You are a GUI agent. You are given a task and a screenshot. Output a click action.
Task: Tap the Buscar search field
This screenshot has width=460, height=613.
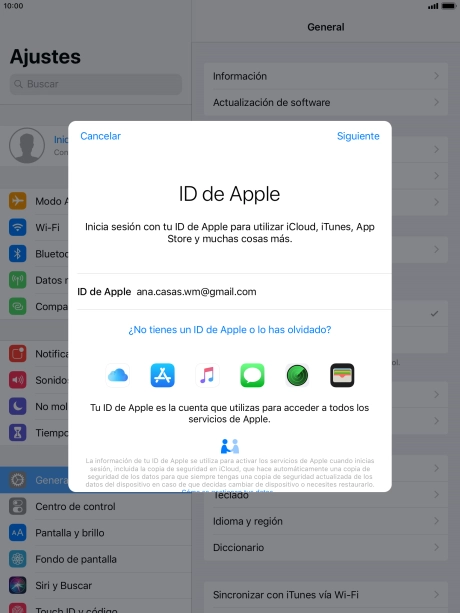point(96,84)
